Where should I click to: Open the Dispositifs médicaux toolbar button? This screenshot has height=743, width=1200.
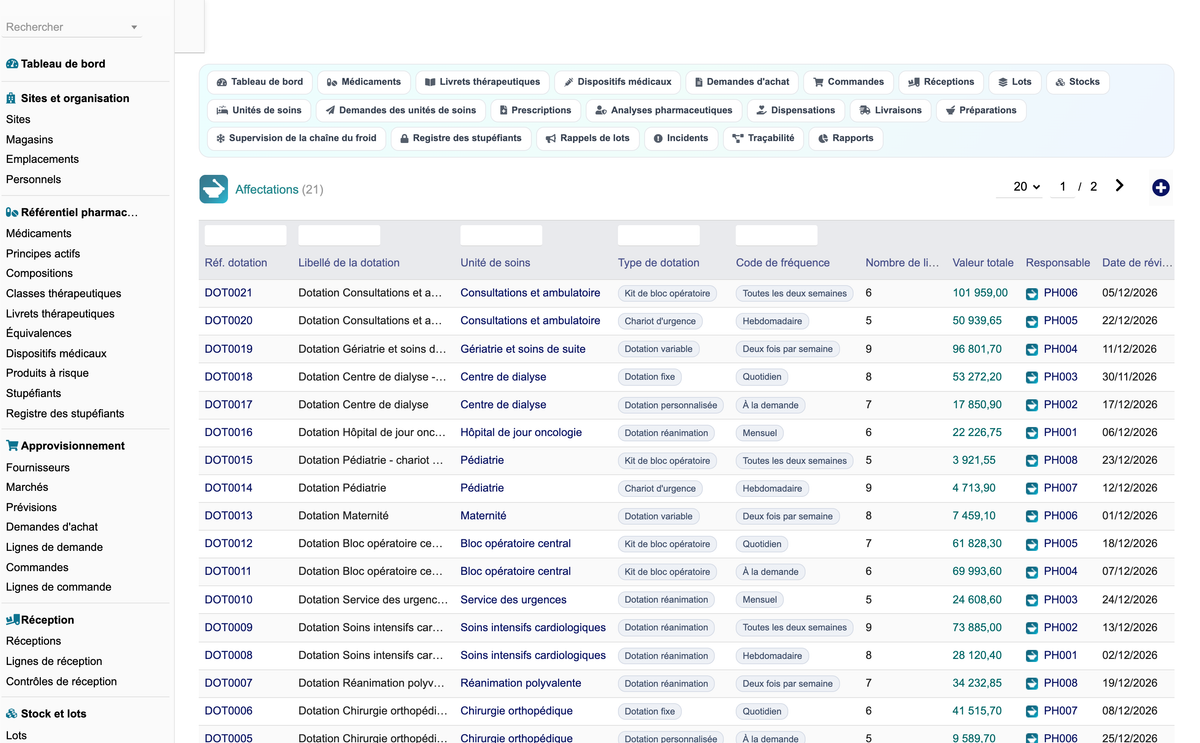[x=618, y=82]
